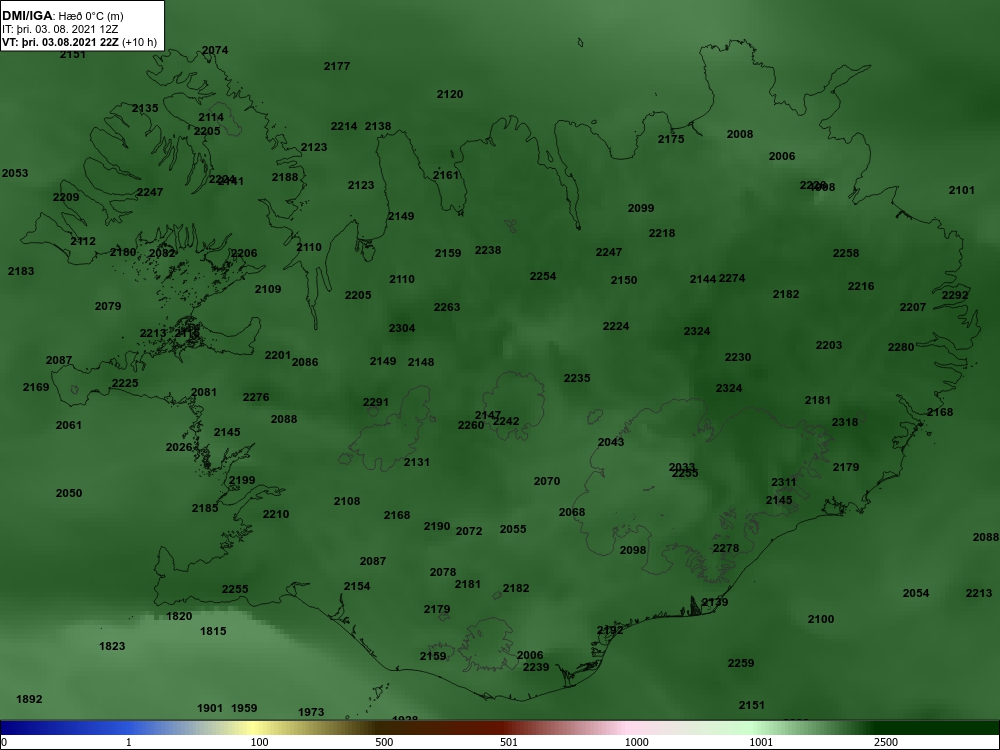The height and width of the screenshot is (750, 1000).
Task: Click the map value 2008
Action: (740, 135)
